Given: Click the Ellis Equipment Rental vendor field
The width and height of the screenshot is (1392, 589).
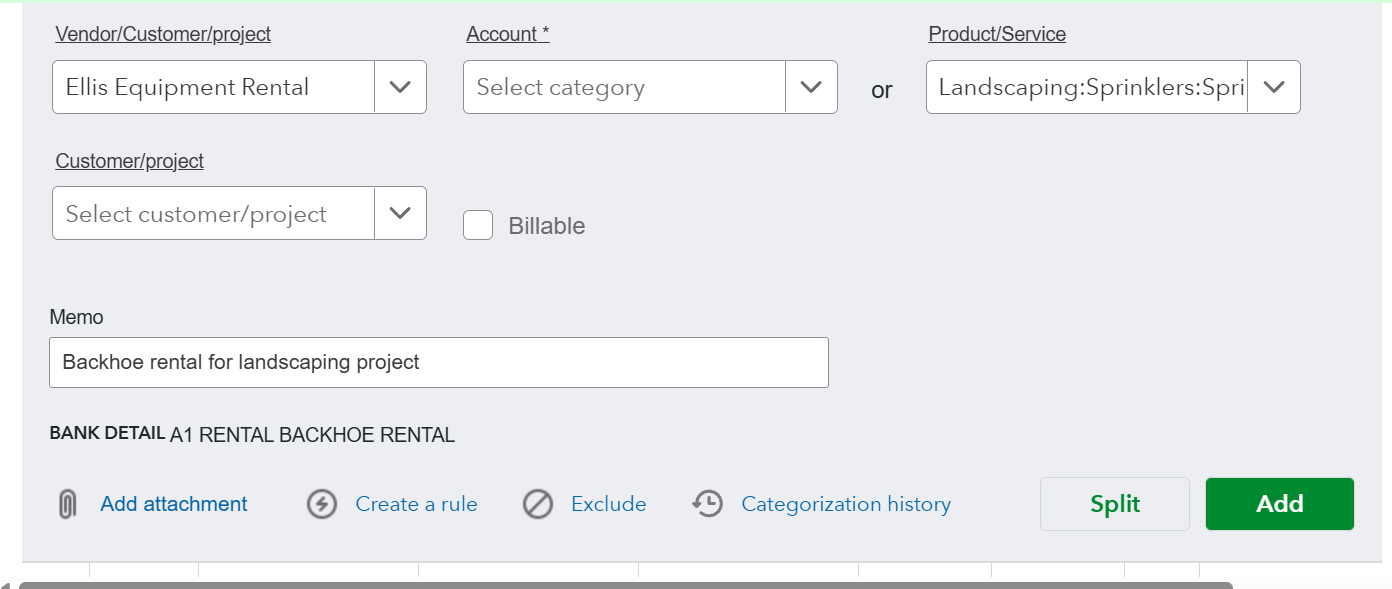Looking at the screenshot, I should [x=214, y=87].
